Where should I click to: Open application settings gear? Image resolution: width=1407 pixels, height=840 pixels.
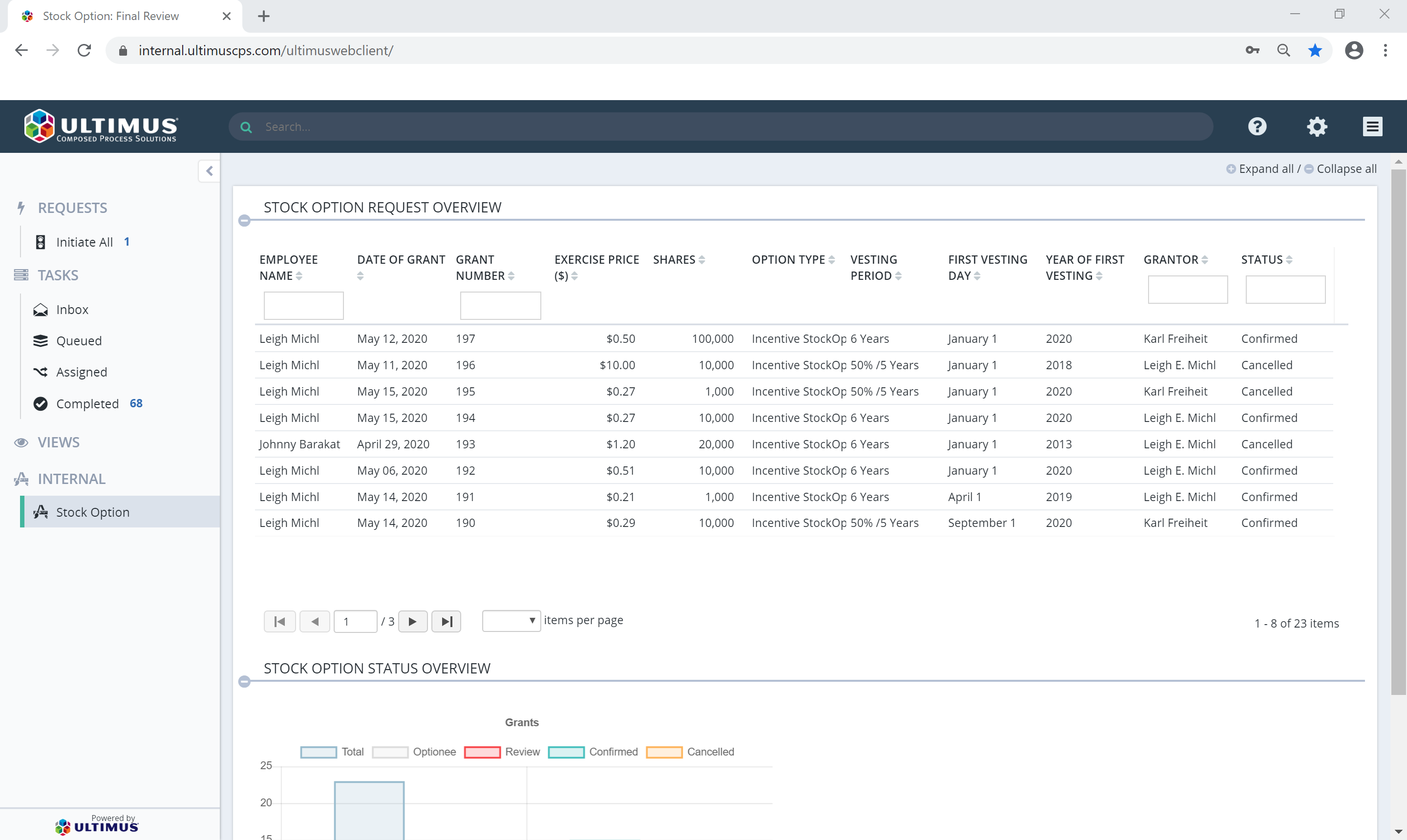point(1317,126)
